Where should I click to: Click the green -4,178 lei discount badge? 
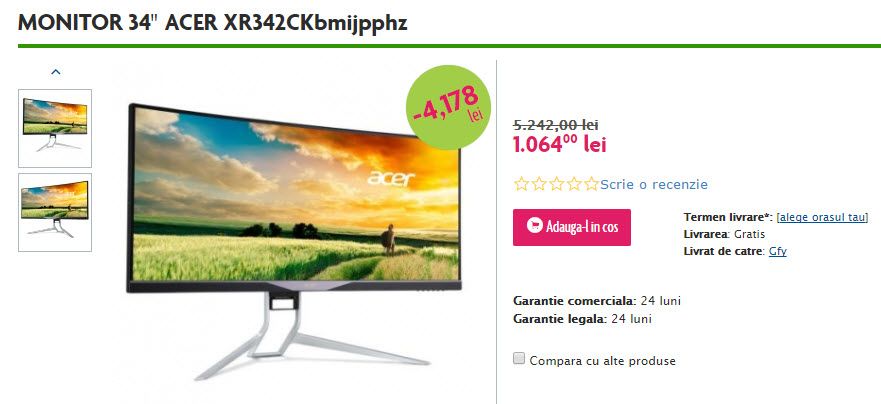448,107
